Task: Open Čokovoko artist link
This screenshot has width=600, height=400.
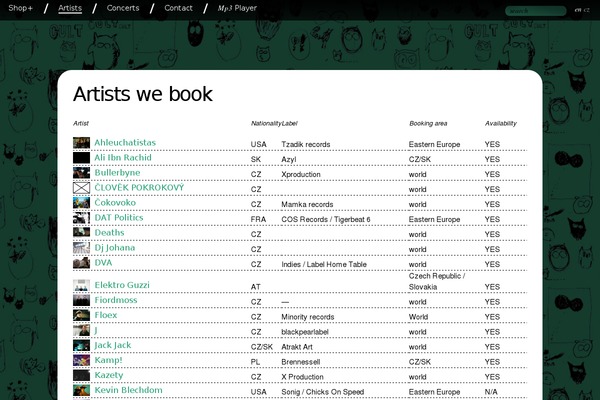Action: (115, 202)
